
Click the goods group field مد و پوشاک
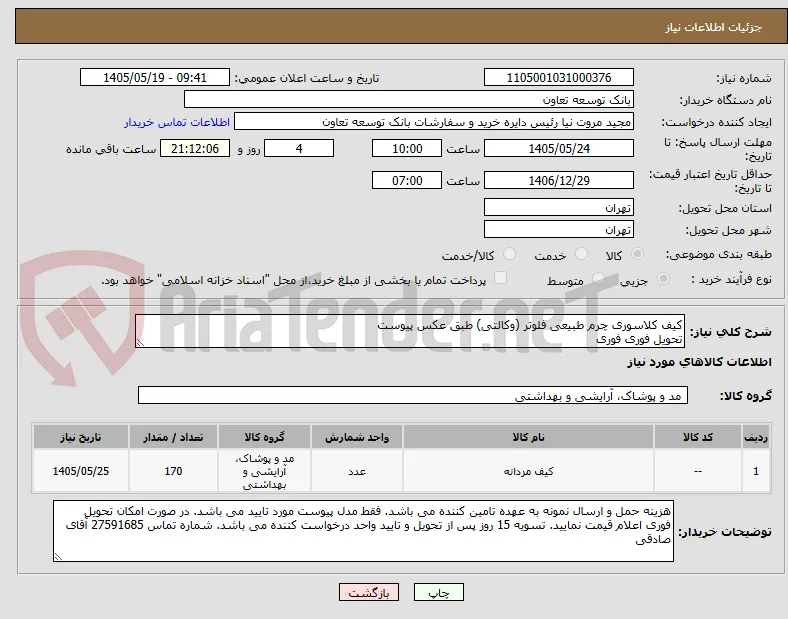413,395
